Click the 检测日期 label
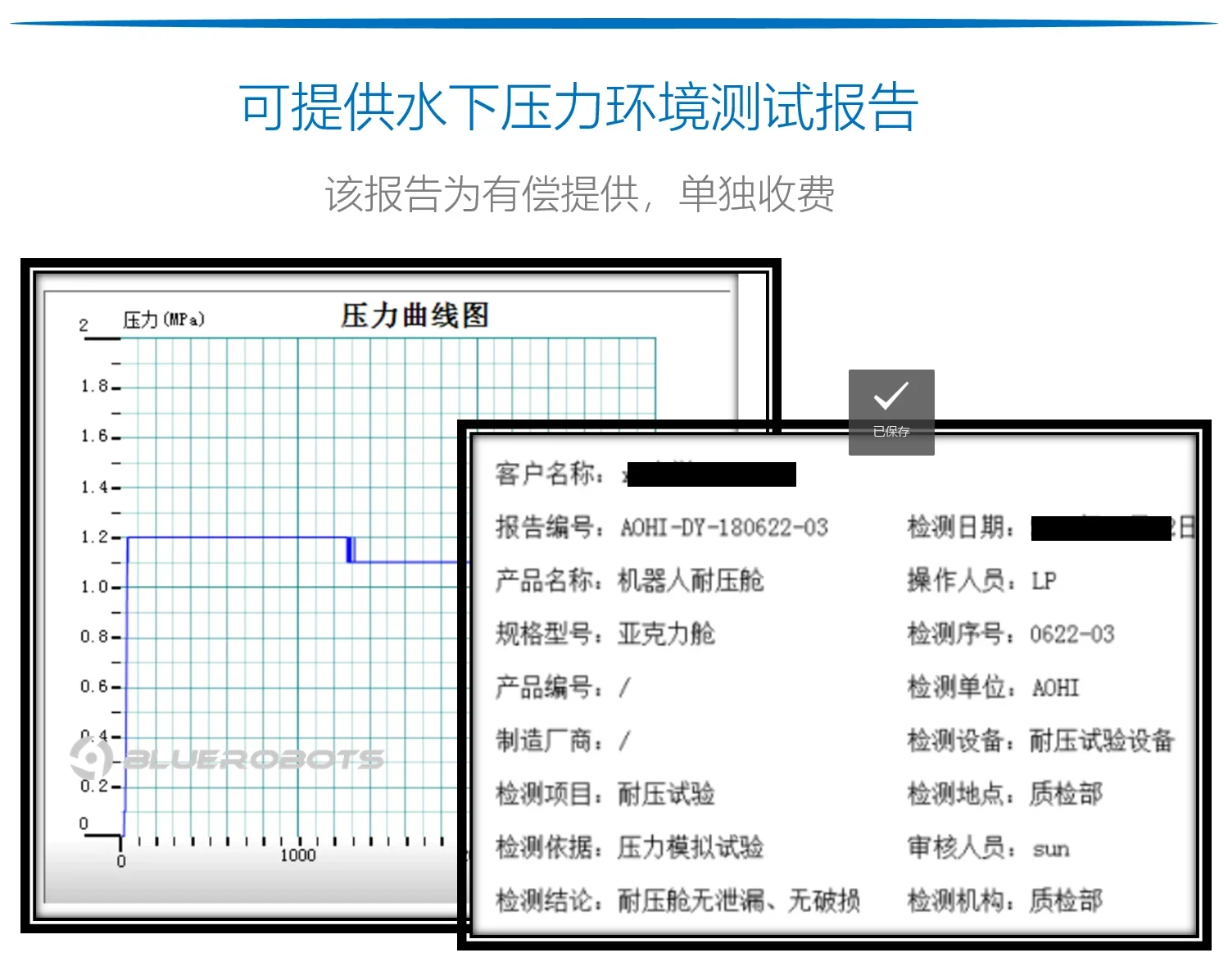 coord(961,527)
